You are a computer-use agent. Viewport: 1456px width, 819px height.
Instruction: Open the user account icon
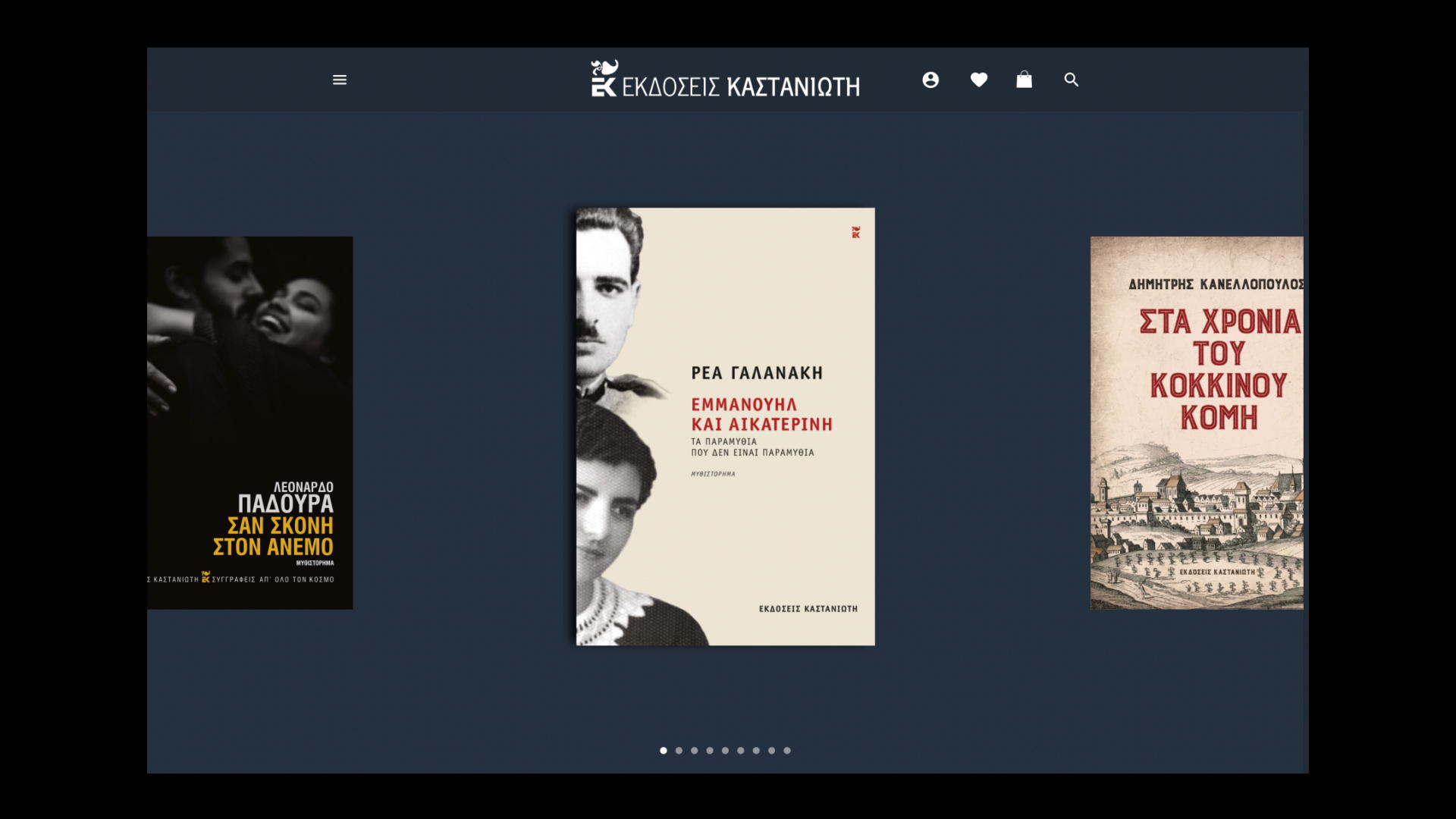pyautogui.click(x=930, y=80)
